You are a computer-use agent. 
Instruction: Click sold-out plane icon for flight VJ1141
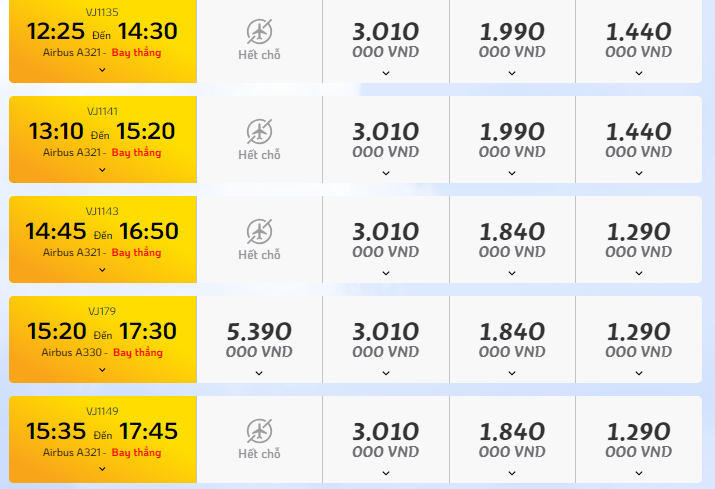259,132
